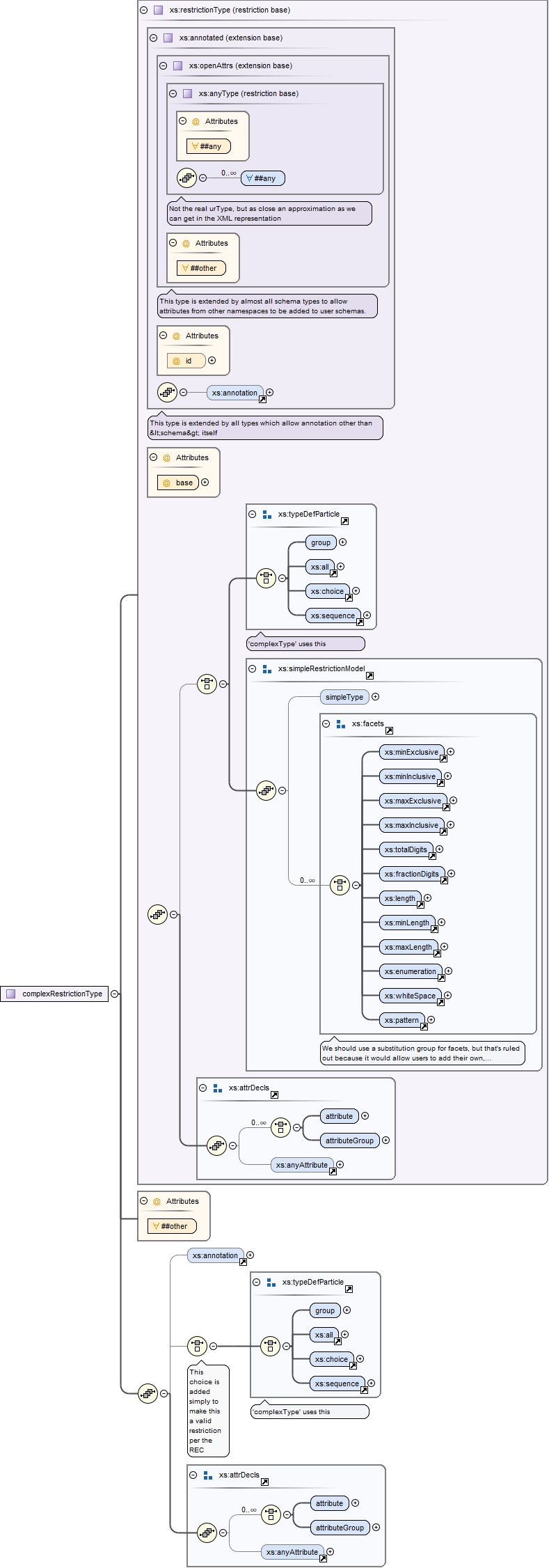The height and width of the screenshot is (1568, 549).
Task: Select the id attribute node
Action: 186,361
